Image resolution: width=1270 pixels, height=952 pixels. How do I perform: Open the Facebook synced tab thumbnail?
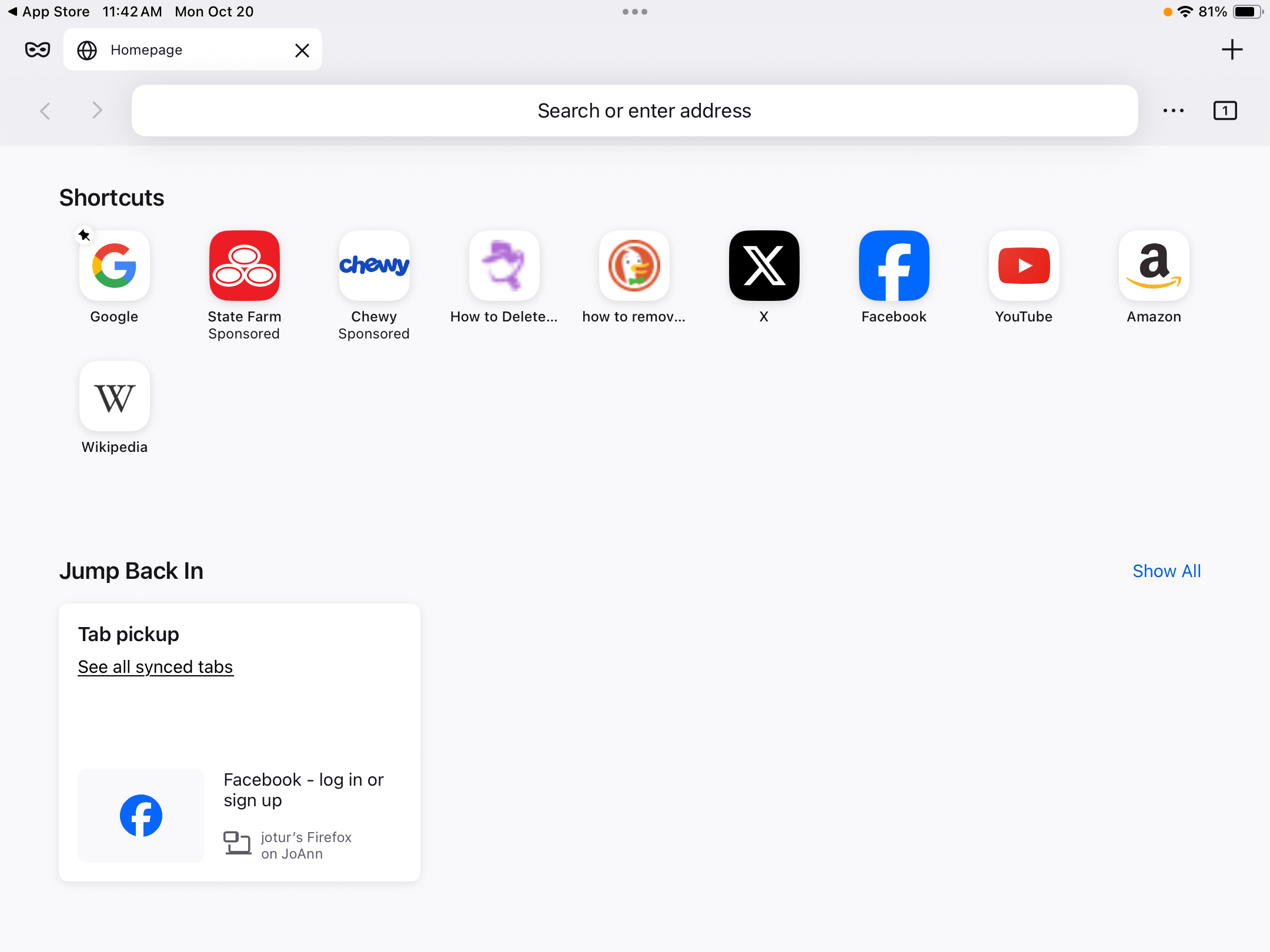[x=141, y=816]
